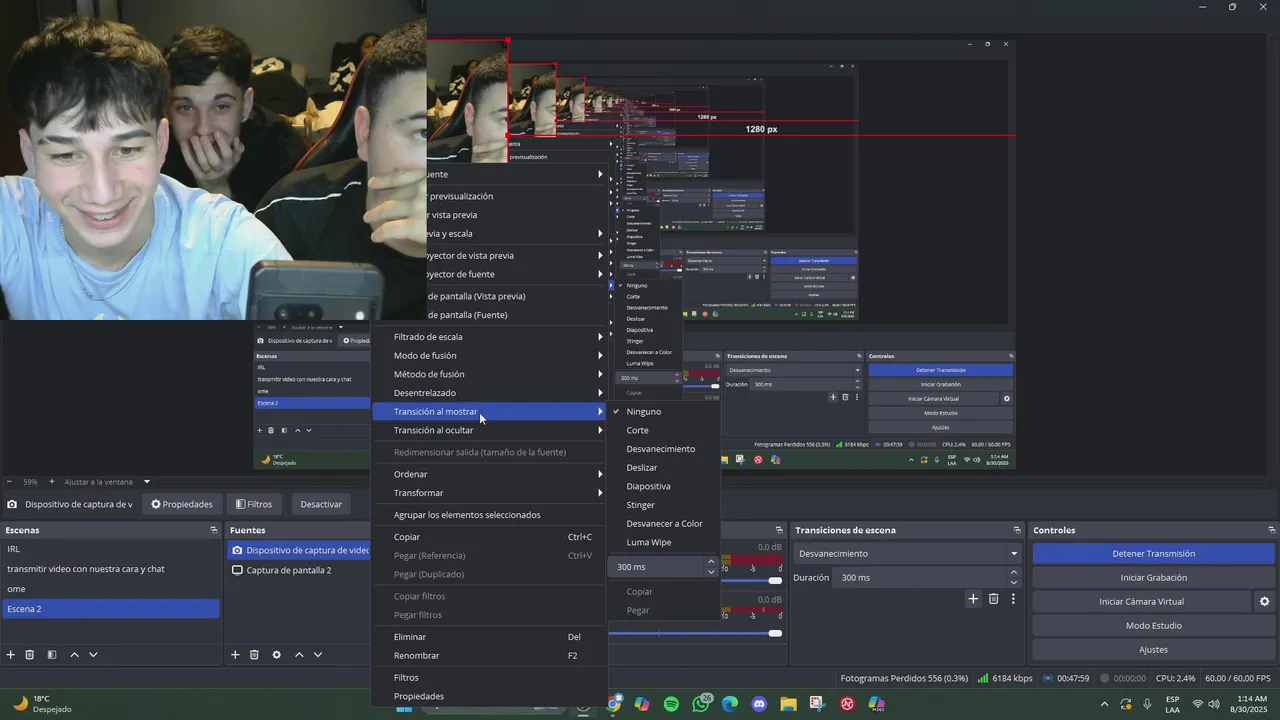This screenshot has width=1280, height=720.
Task: Open Ajustes in the Controles panel
Action: 1153,650
